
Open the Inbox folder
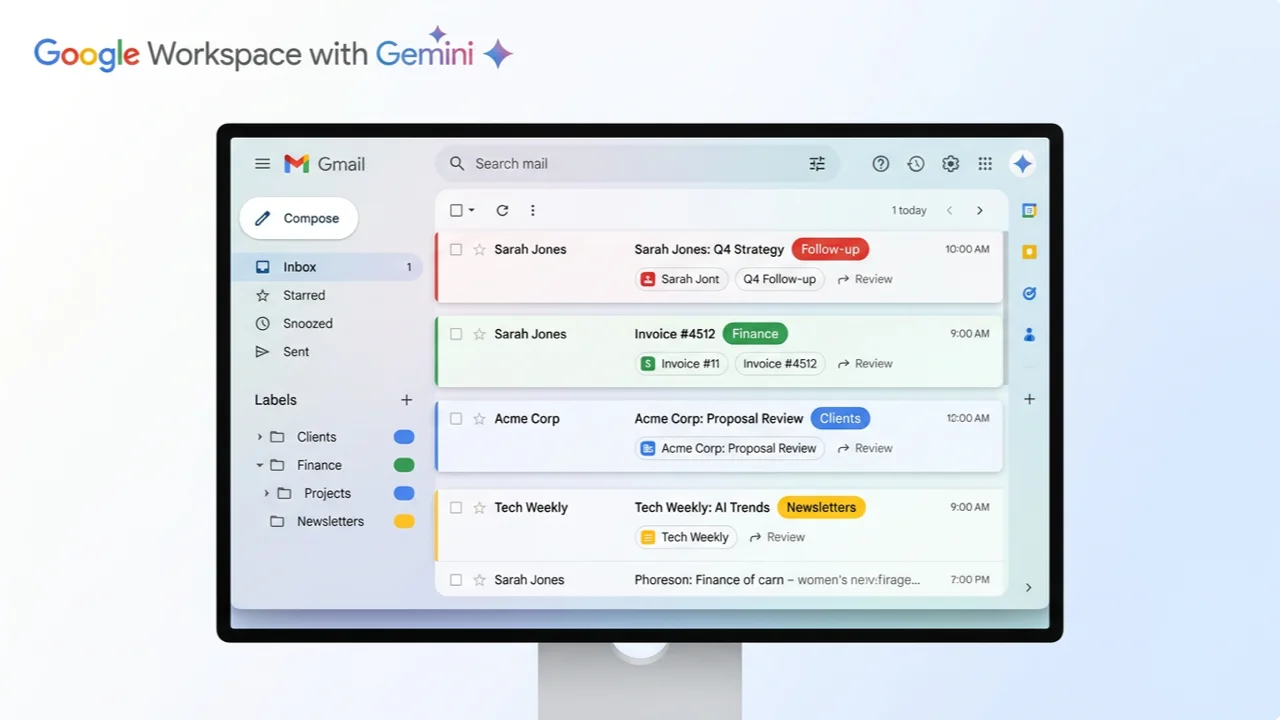(327, 267)
